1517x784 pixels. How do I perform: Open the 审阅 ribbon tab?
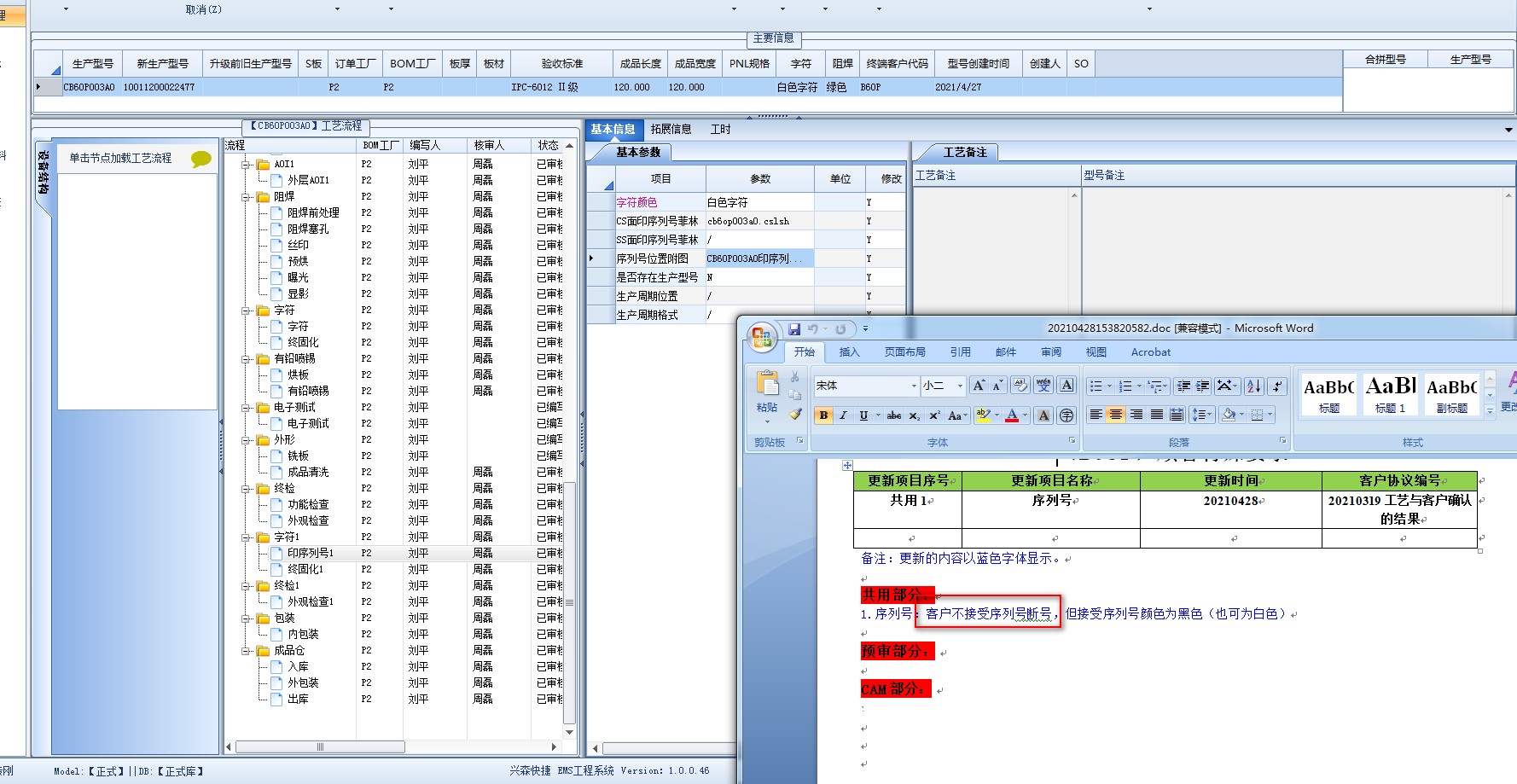1051,352
